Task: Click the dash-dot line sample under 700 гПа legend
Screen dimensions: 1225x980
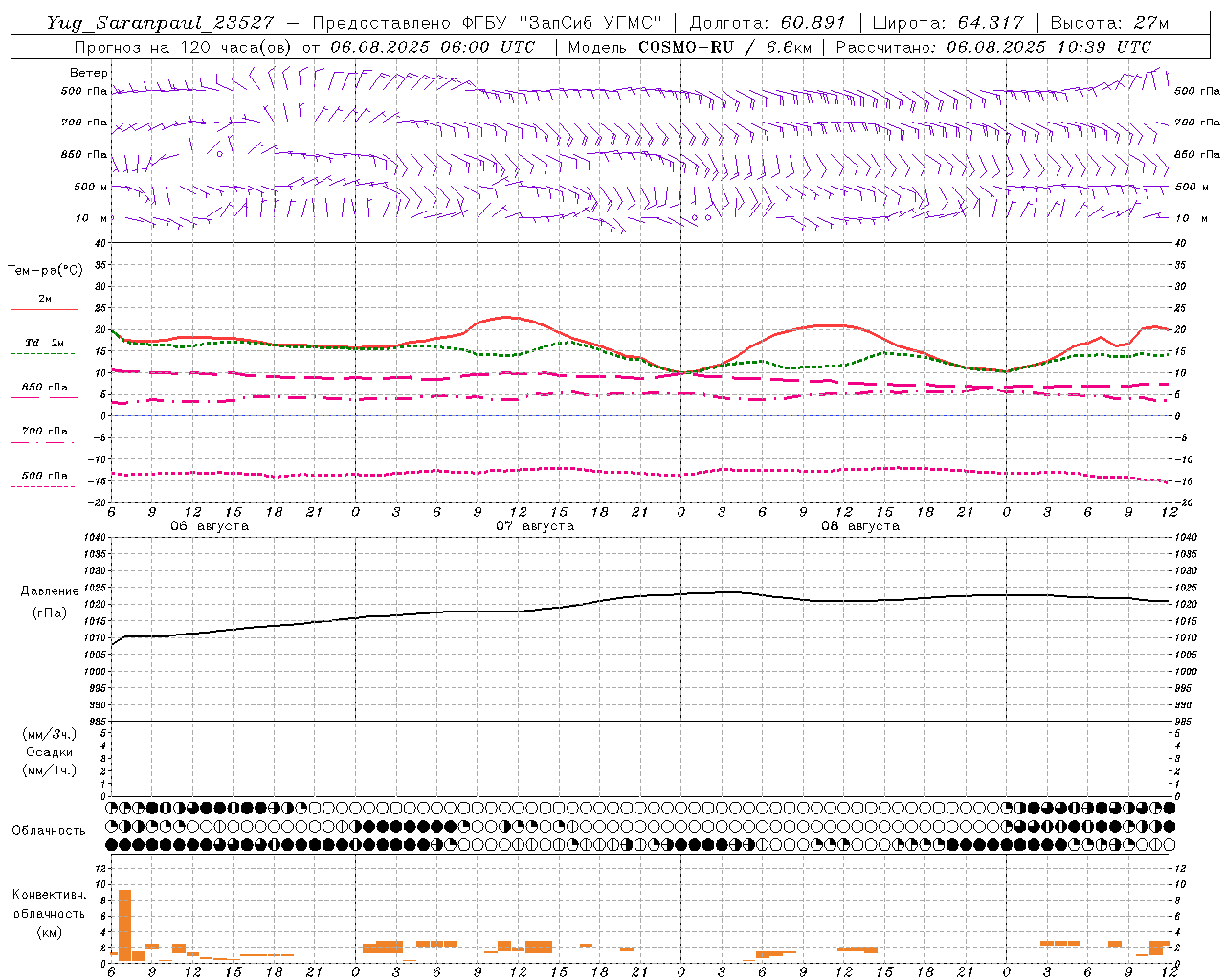Action: (x=43, y=443)
